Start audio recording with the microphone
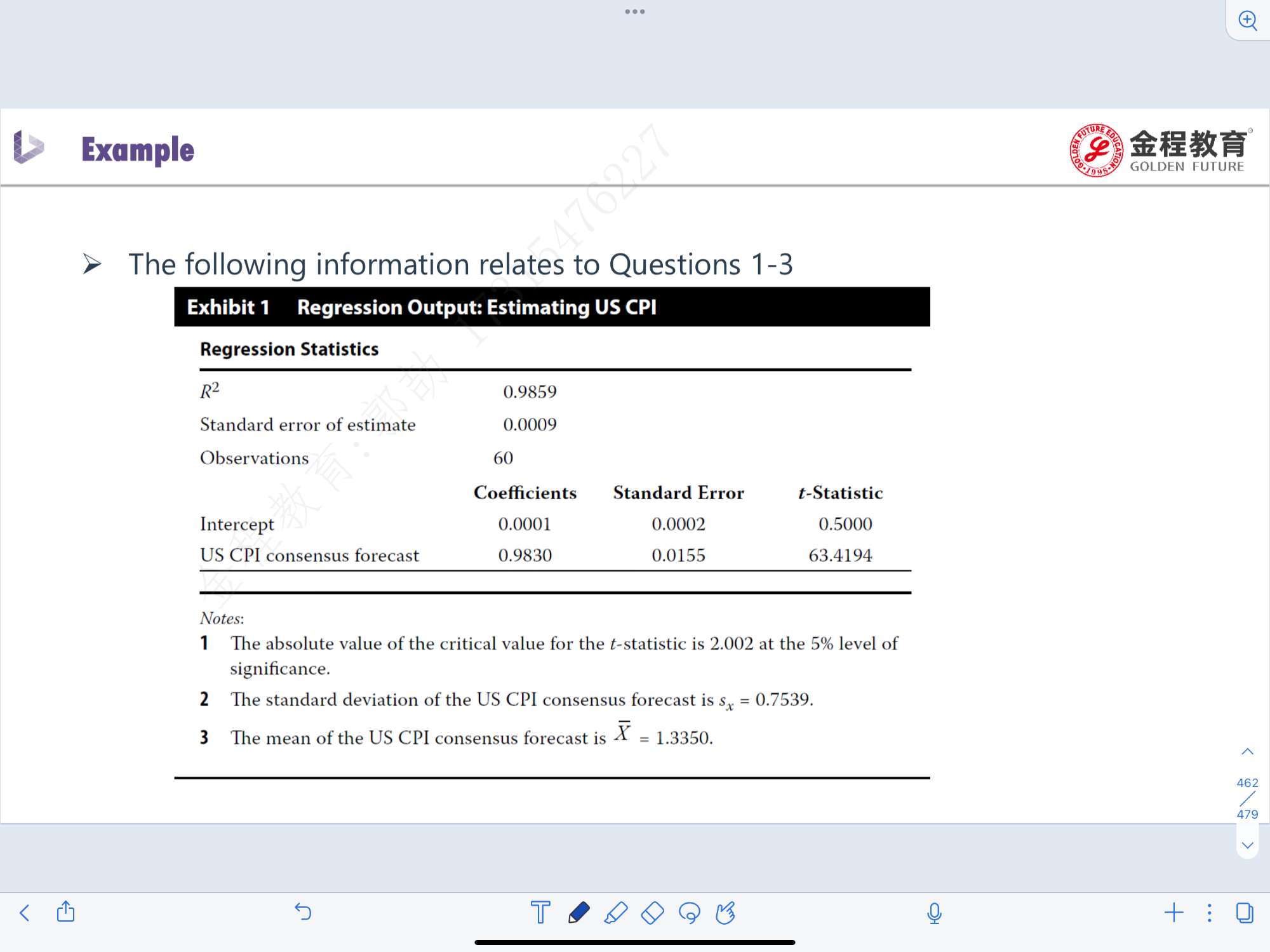This screenshot has height=952, width=1270. coord(934,913)
